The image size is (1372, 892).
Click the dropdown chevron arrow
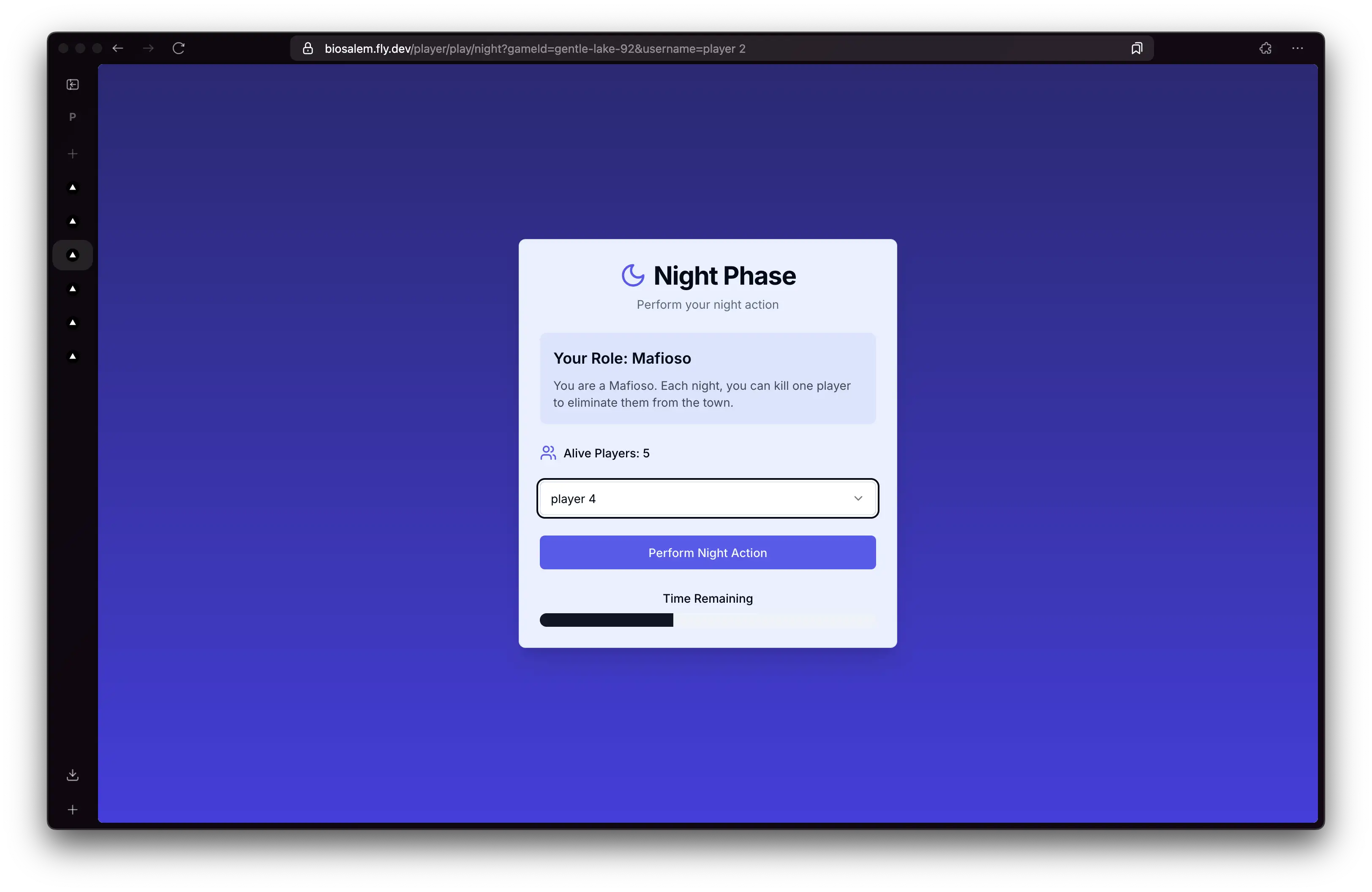click(858, 498)
